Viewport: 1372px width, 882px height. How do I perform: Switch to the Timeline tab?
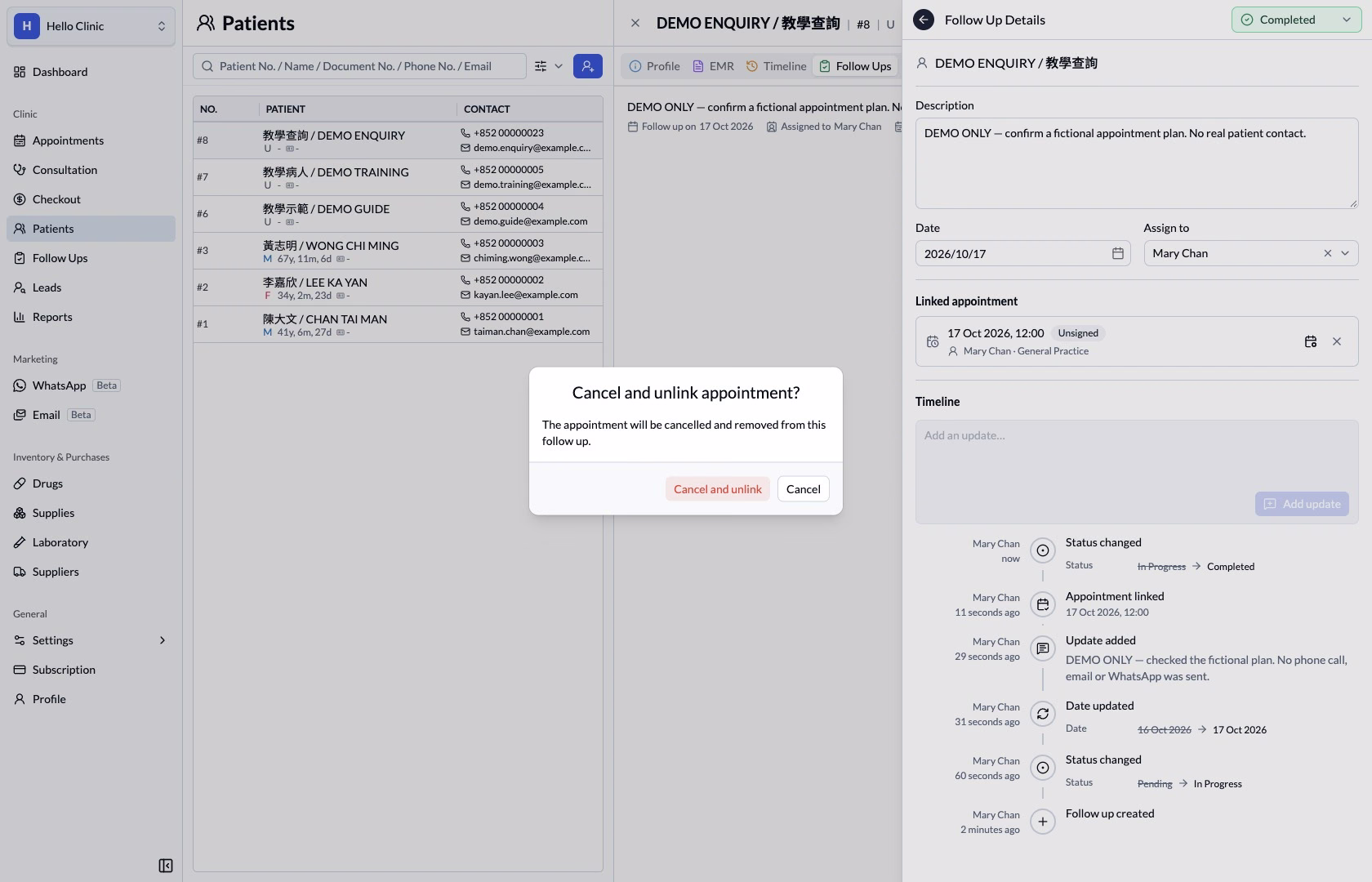tap(776, 66)
